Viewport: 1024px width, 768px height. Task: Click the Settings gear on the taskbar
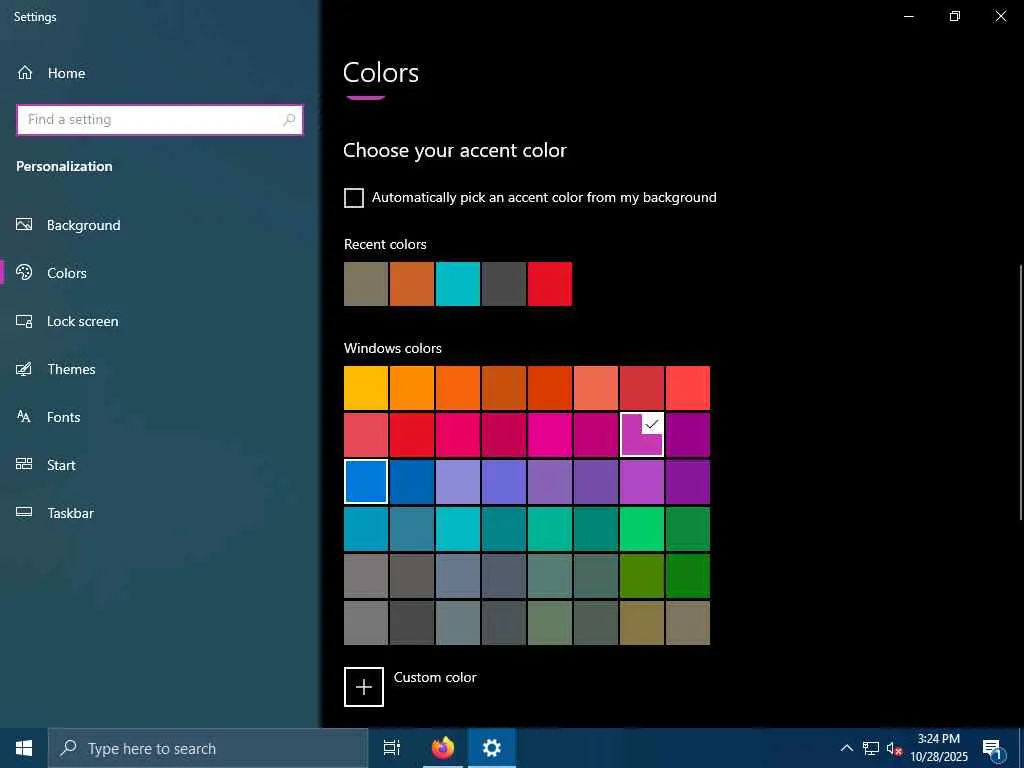492,748
